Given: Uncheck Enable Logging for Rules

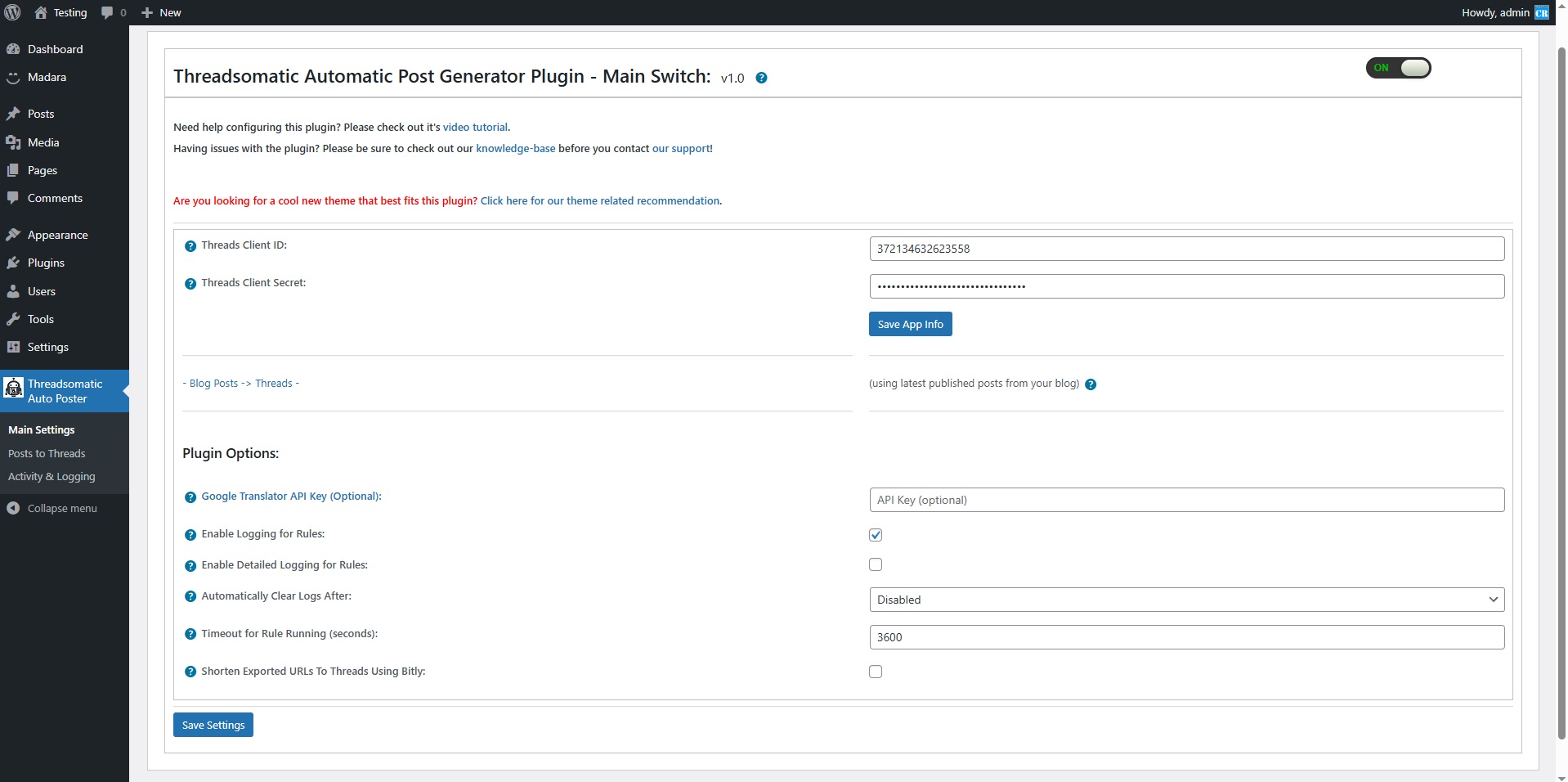Looking at the screenshot, I should (x=876, y=535).
